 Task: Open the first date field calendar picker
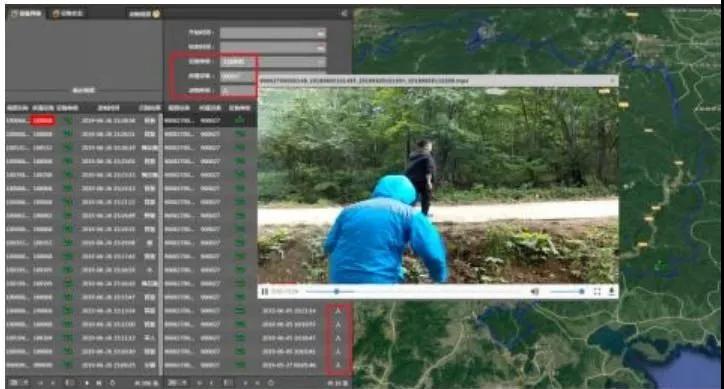point(320,33)
